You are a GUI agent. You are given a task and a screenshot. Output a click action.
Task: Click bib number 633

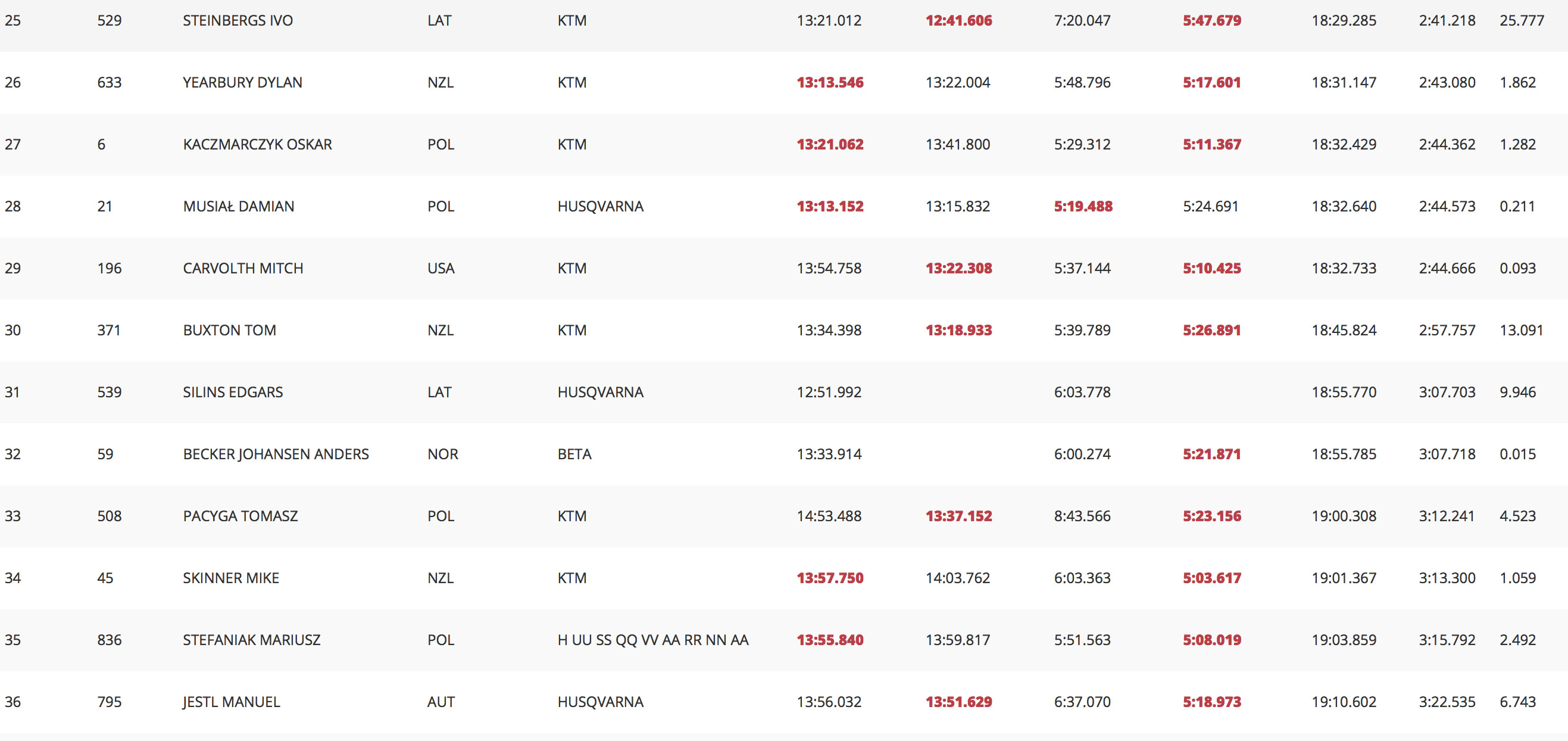coord(110,83)
